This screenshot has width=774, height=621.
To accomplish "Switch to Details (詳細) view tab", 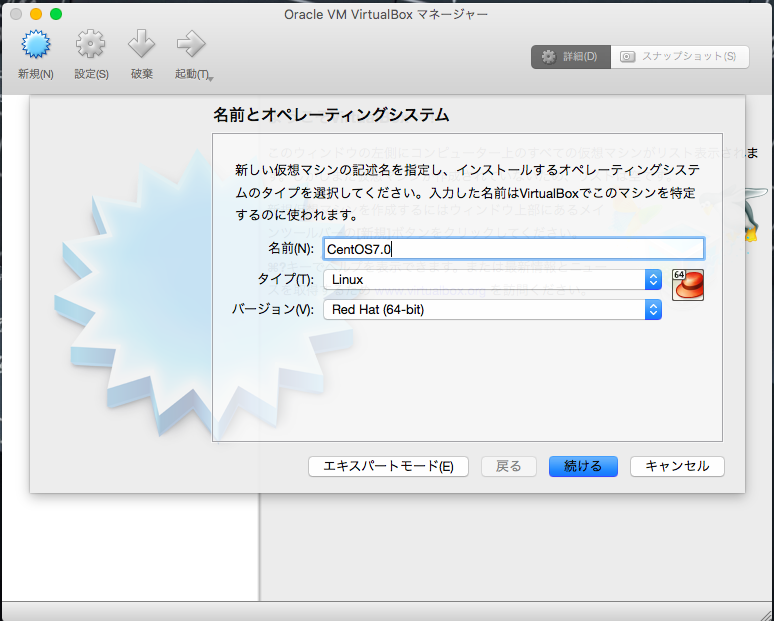I will [571, 57].
